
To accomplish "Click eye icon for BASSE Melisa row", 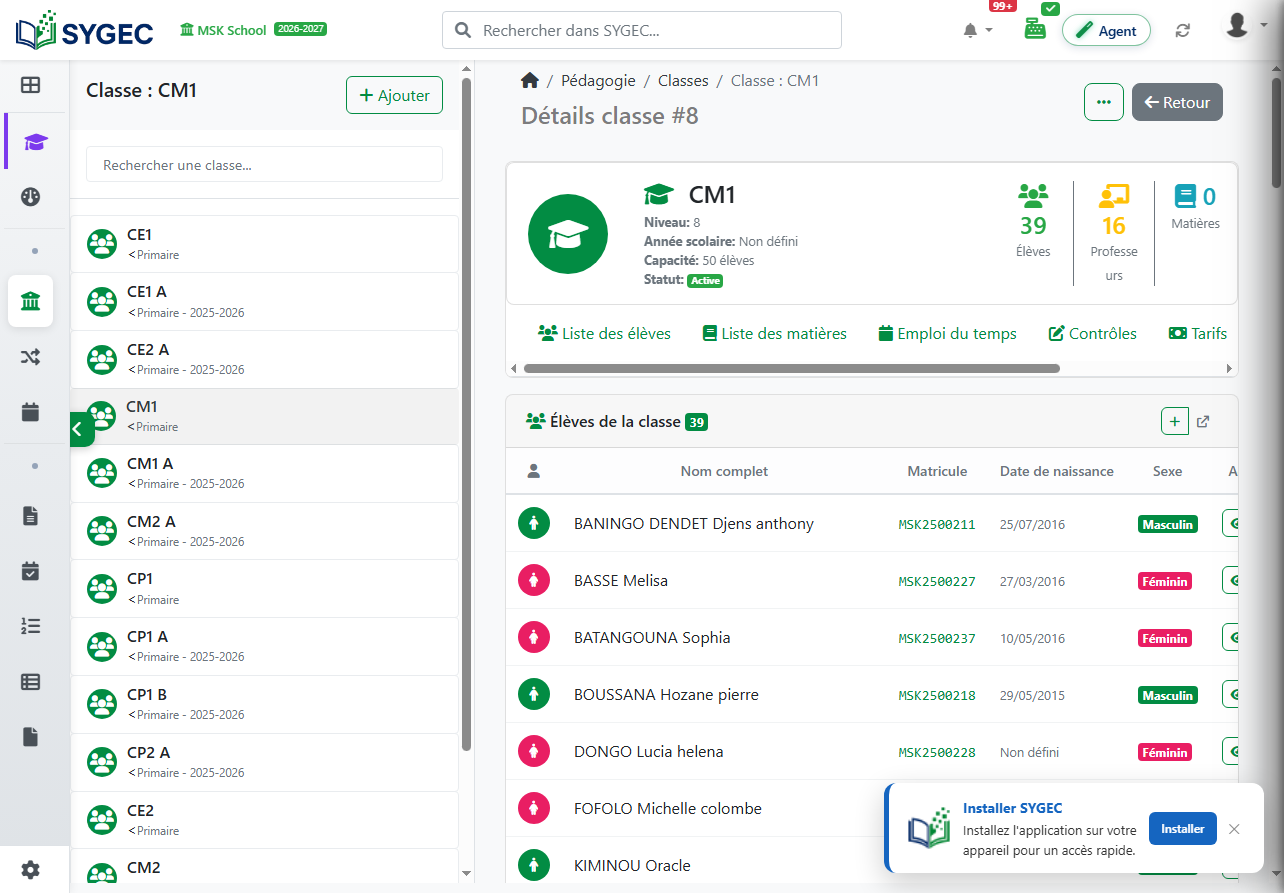I will (x=1231, y=580).
